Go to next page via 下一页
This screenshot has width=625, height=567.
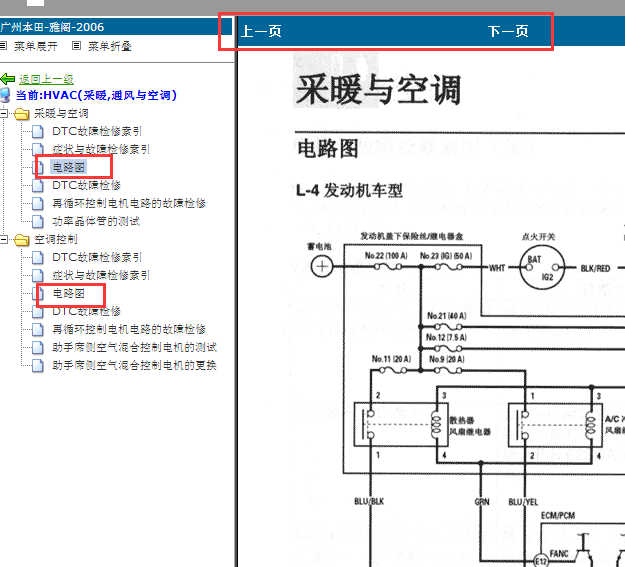[x=508, y=31]
